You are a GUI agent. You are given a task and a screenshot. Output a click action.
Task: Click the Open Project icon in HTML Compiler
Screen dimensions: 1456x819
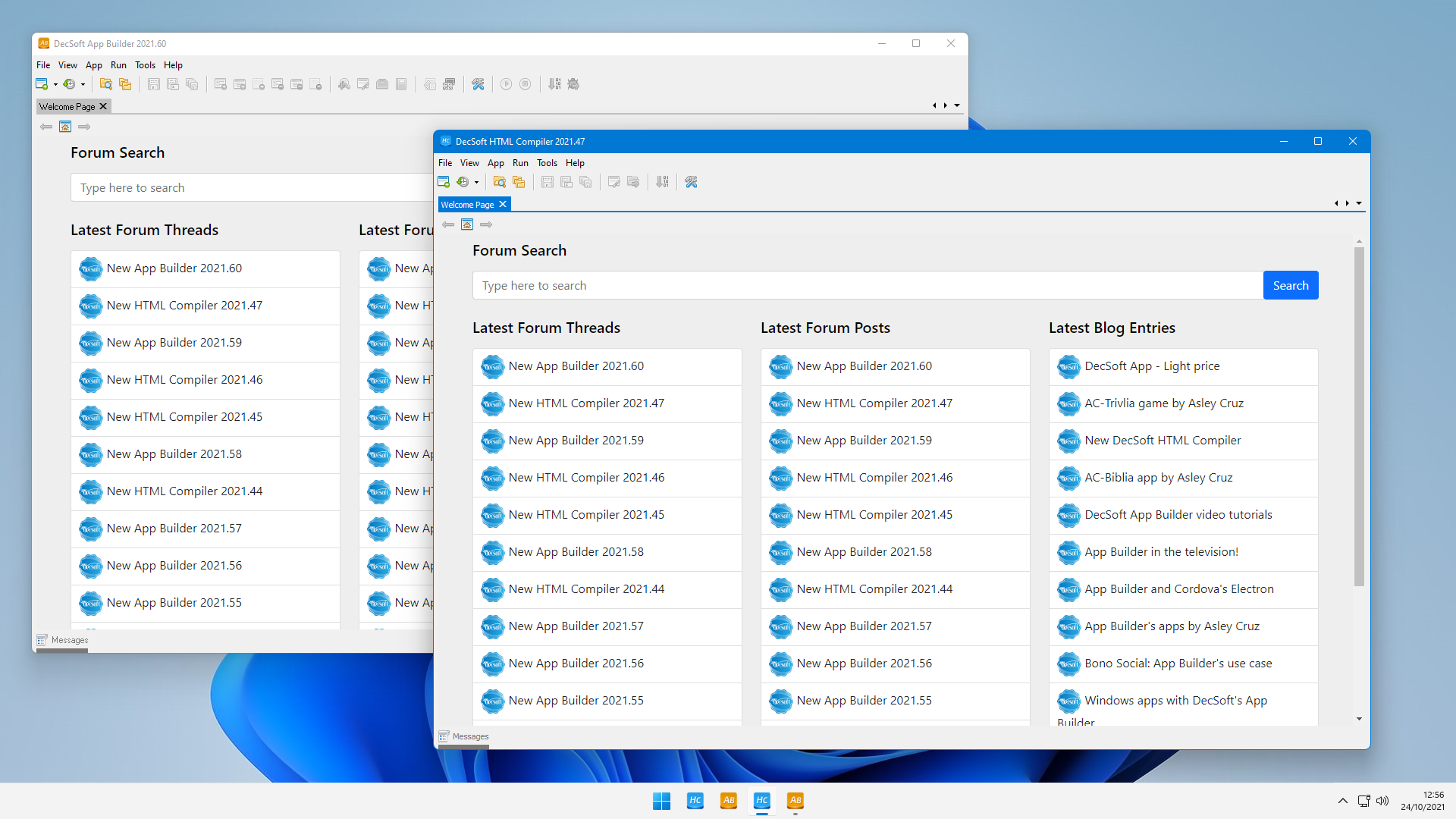click(498, 181)
